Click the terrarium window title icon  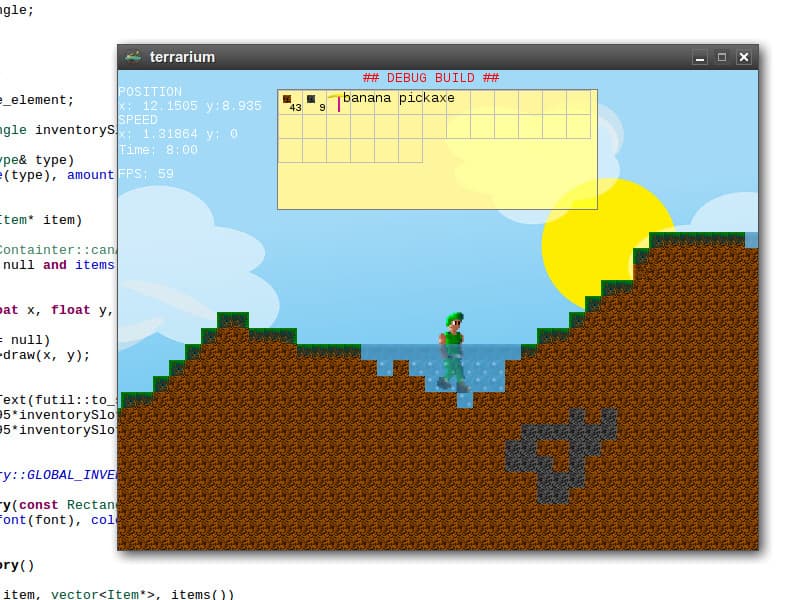(133, 56)
